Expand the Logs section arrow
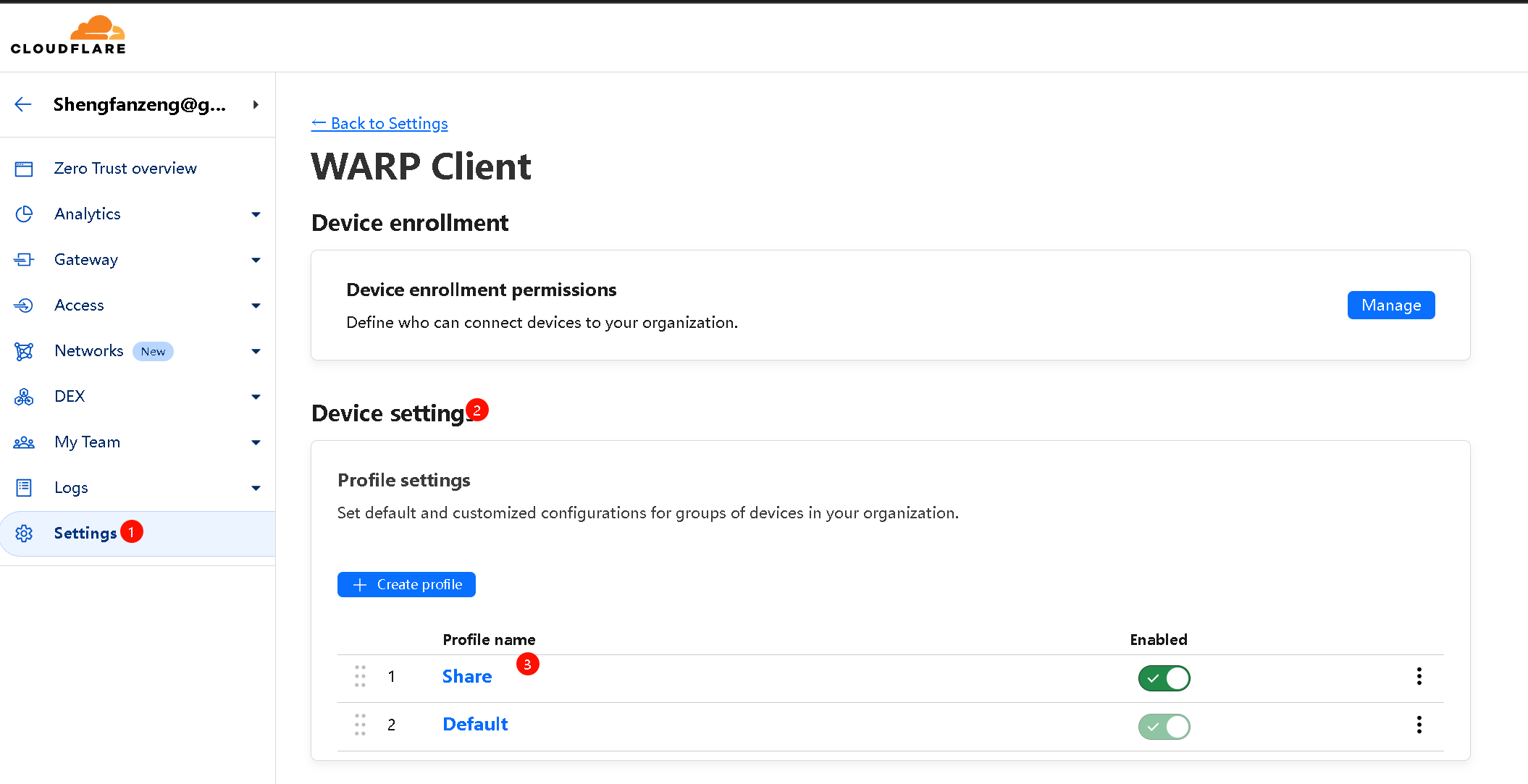Viewport: 1528px width, 784px height. tap(256, 488)
